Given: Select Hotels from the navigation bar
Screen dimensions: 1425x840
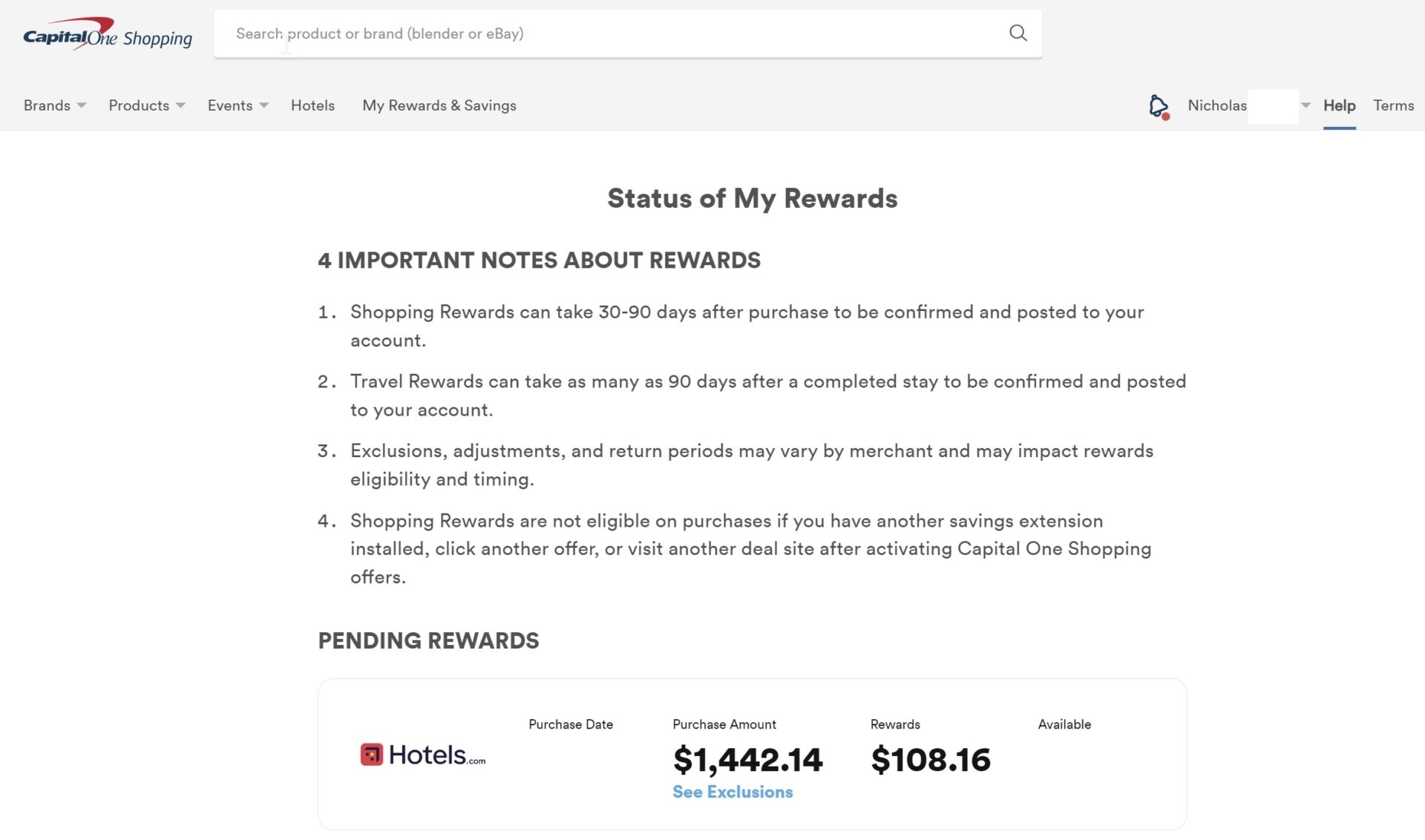Looking at the screenshot, I should (312, 105).
